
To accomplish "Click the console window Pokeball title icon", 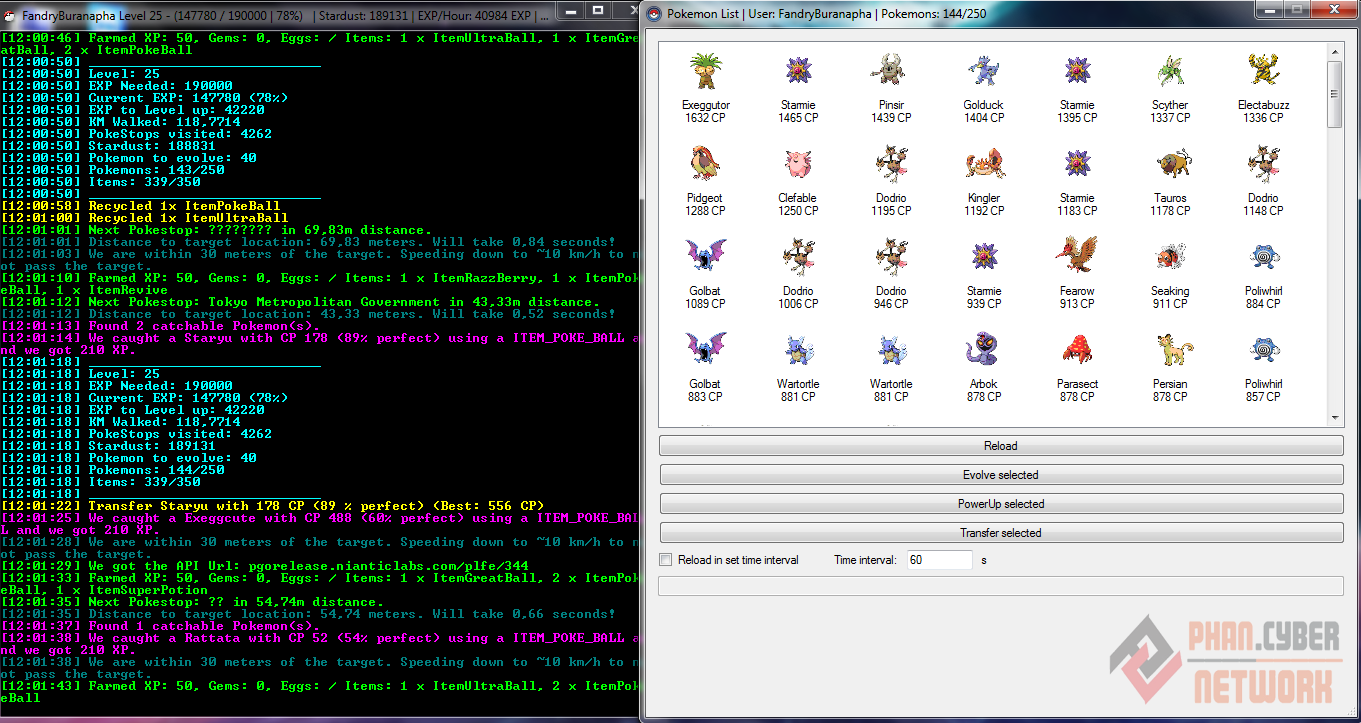I will pos(9,15).
